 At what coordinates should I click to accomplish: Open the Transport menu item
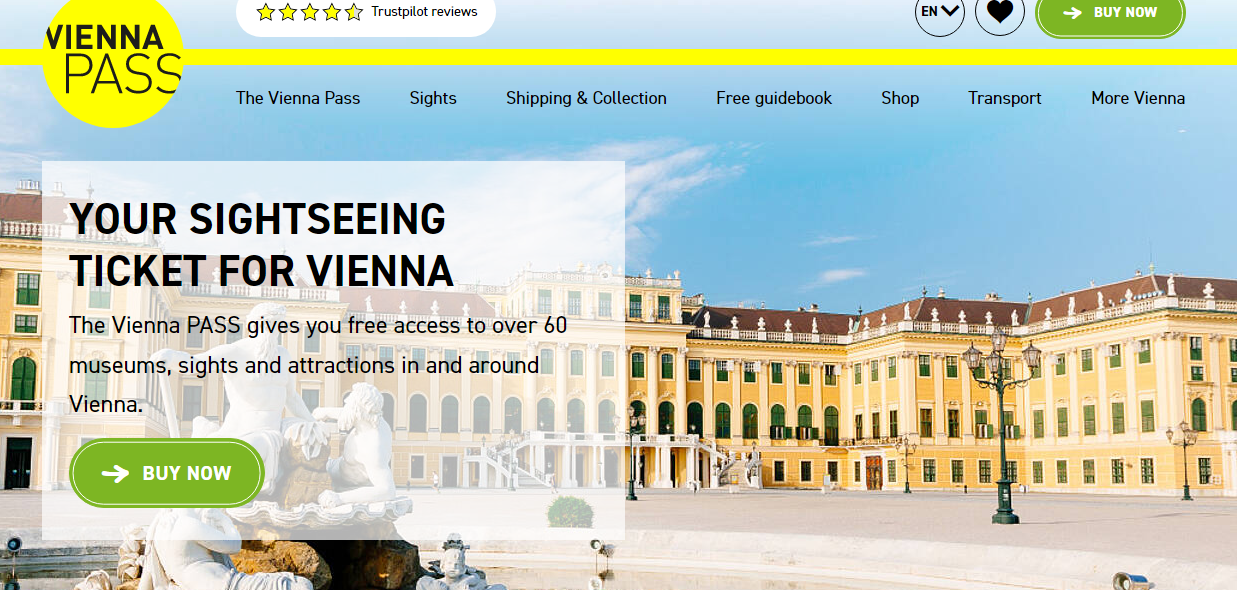tap(1005, 98)
